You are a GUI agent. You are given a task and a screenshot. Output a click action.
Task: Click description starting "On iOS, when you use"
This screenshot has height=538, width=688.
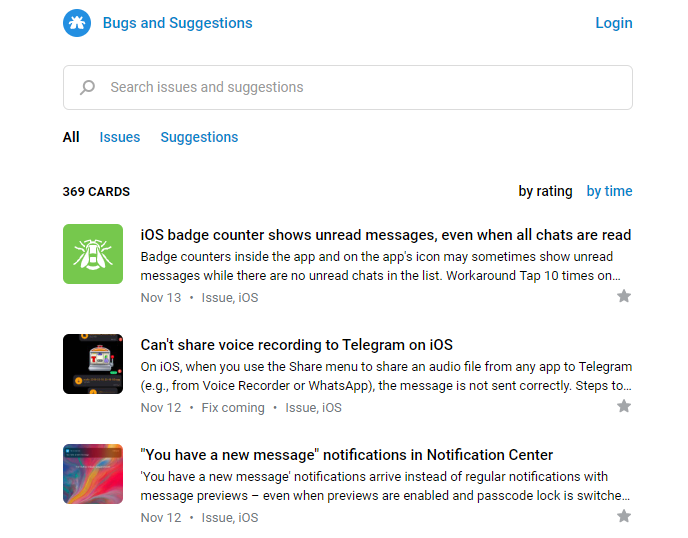click(x=386, y=376)
